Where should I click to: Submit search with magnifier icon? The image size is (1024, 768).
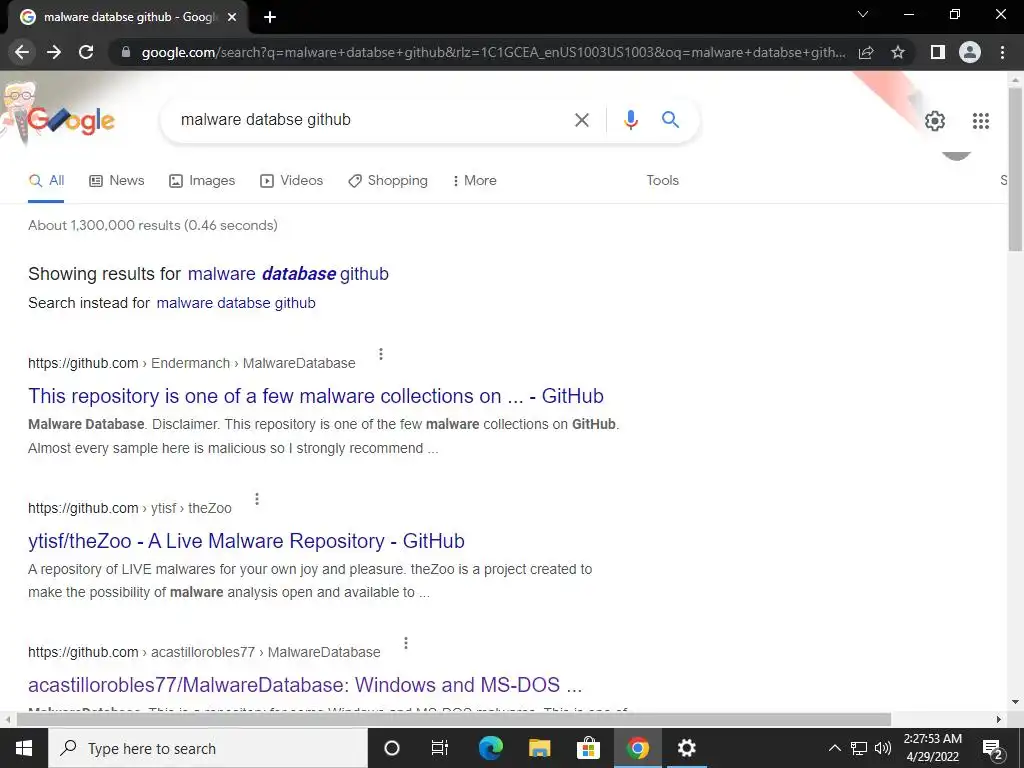click(x=670, y=120)
